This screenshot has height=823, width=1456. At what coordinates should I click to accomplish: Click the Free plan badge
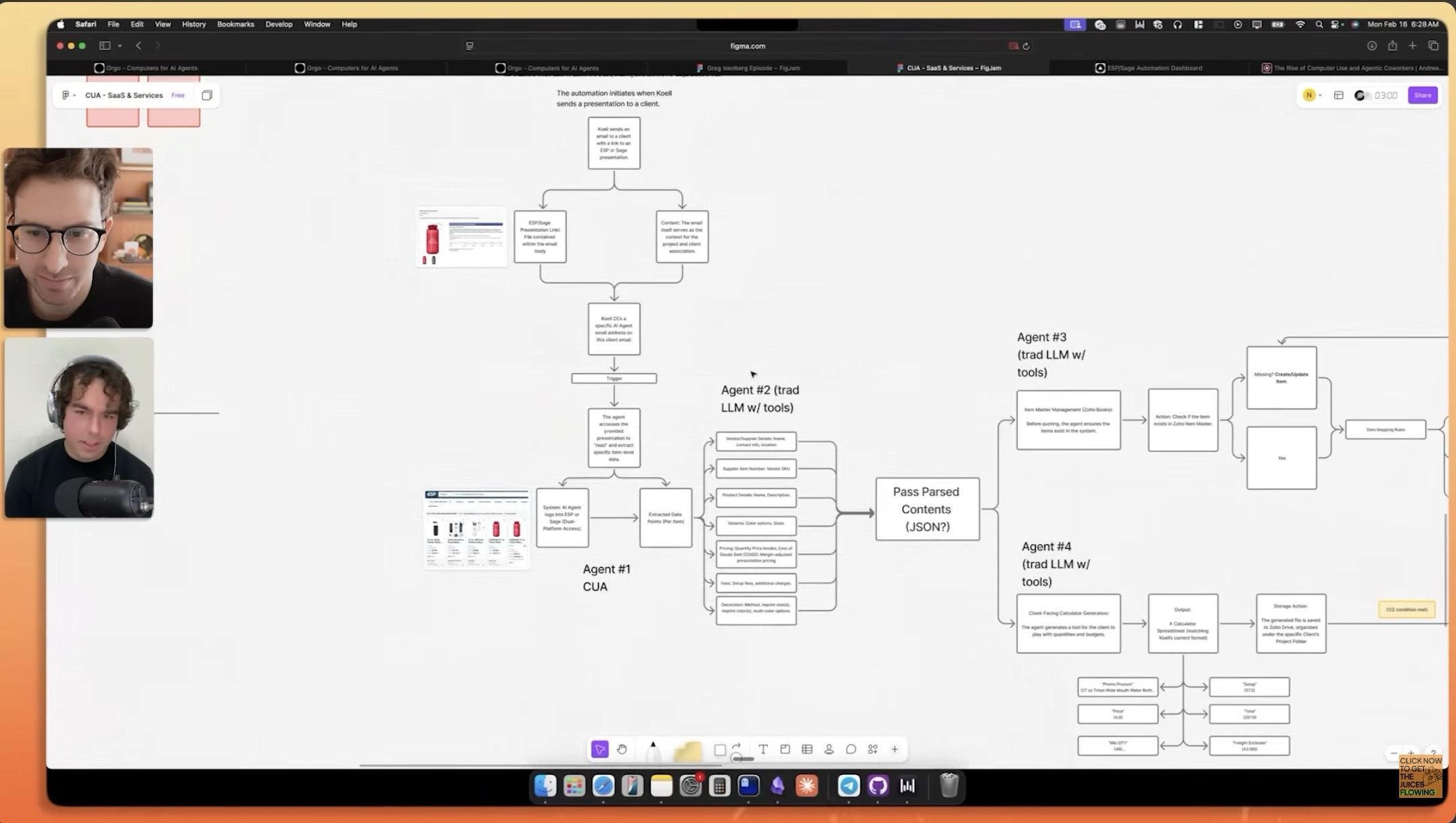tap(178, 95)
